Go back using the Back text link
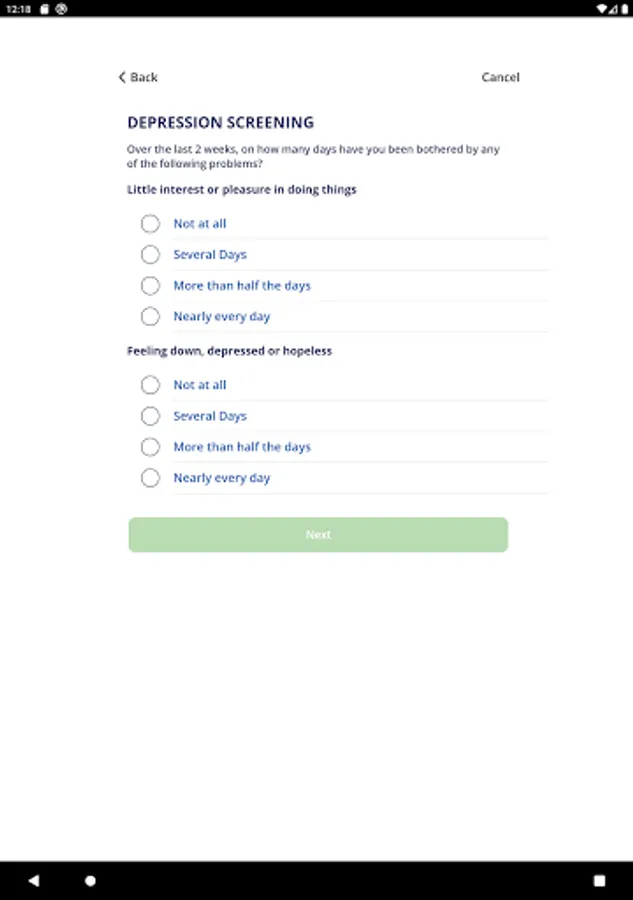The height and width of the screenshot is (900, 633). pos(144,77)
